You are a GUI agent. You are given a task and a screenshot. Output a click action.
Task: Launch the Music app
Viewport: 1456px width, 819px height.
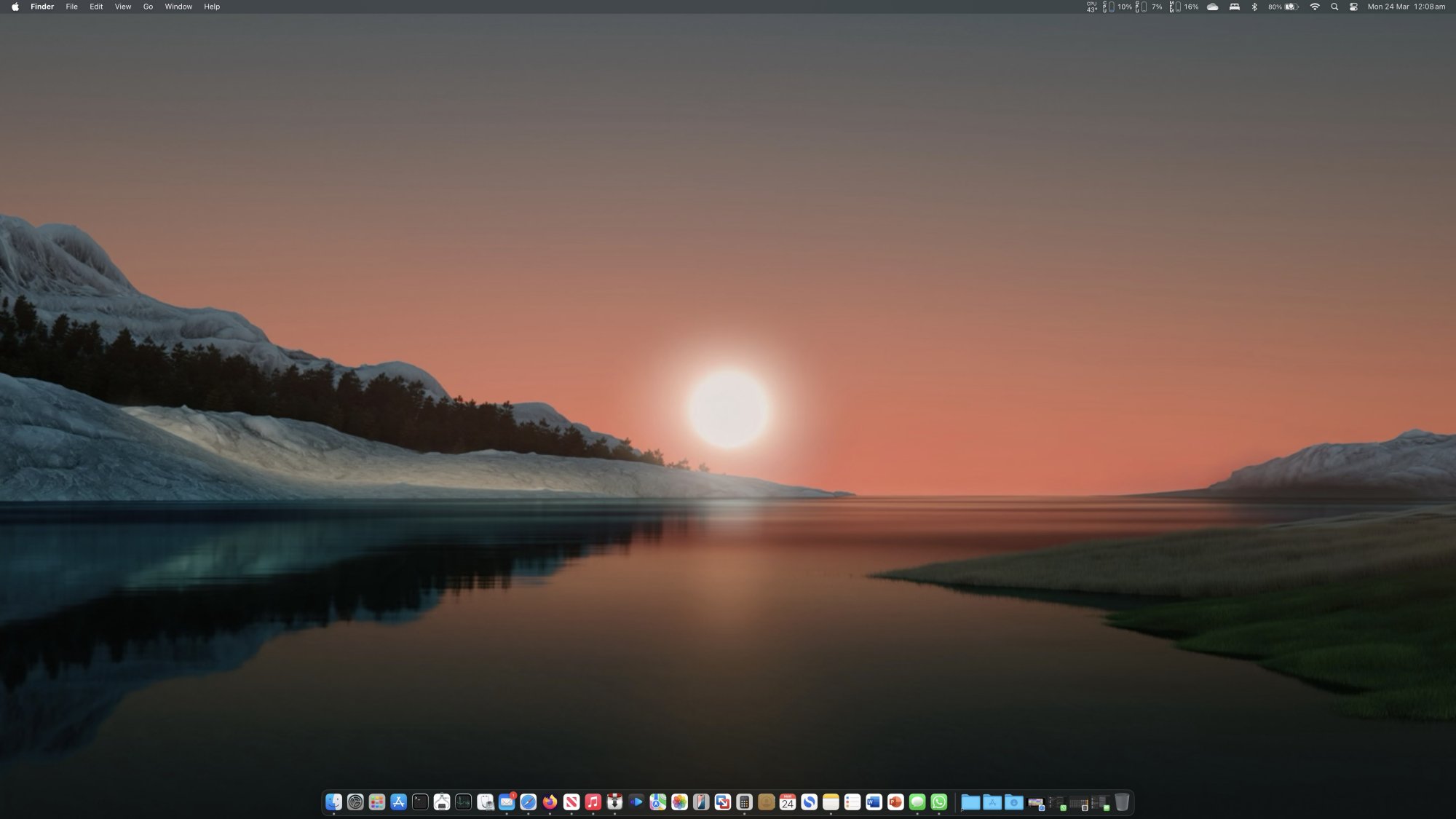593,802
